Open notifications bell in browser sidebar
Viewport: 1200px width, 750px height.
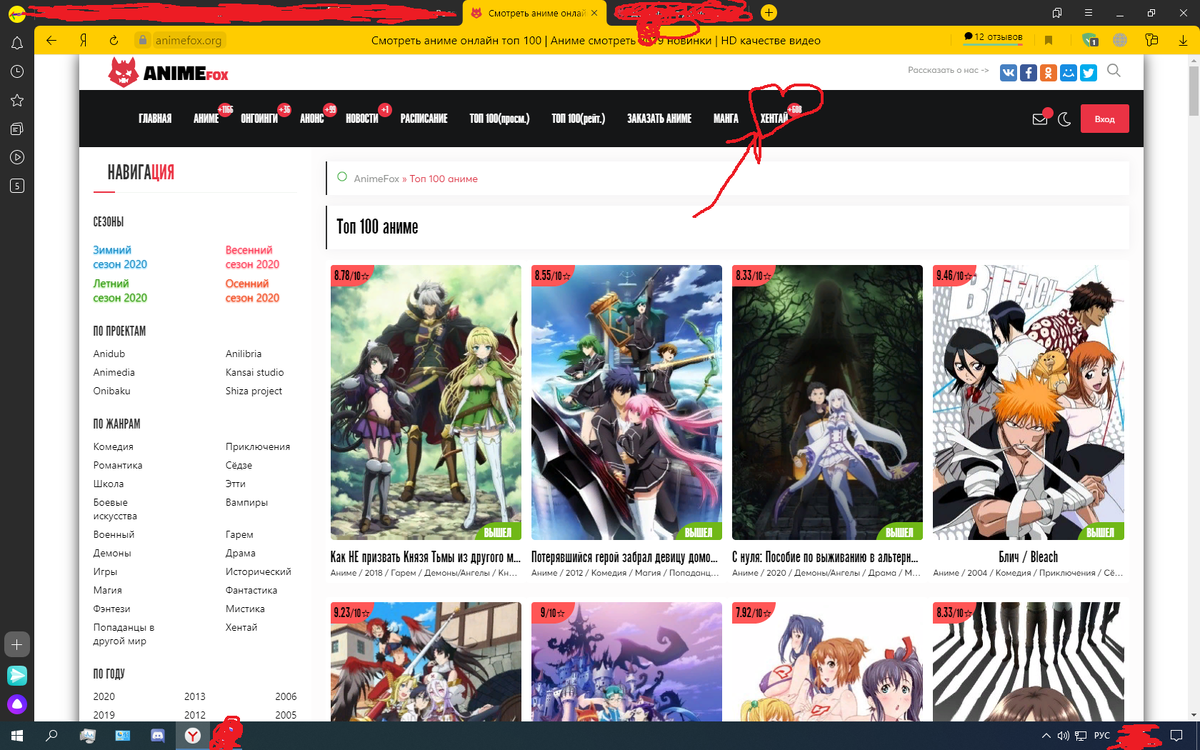coord(17,44)
